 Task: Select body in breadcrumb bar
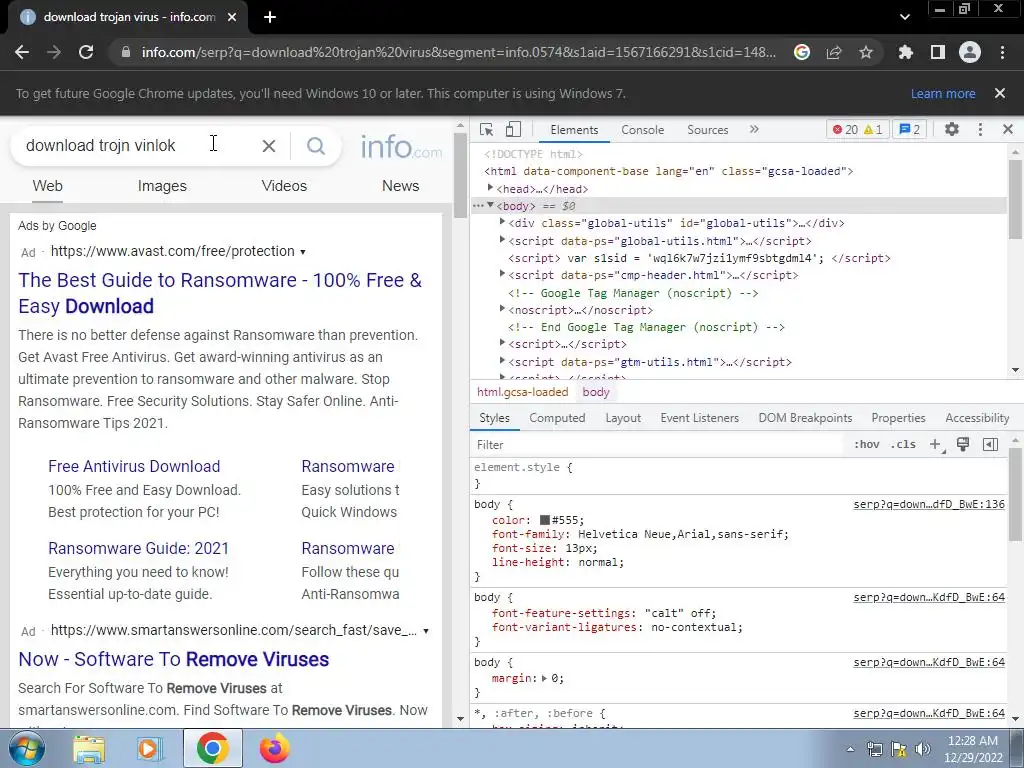pos(596,392)
